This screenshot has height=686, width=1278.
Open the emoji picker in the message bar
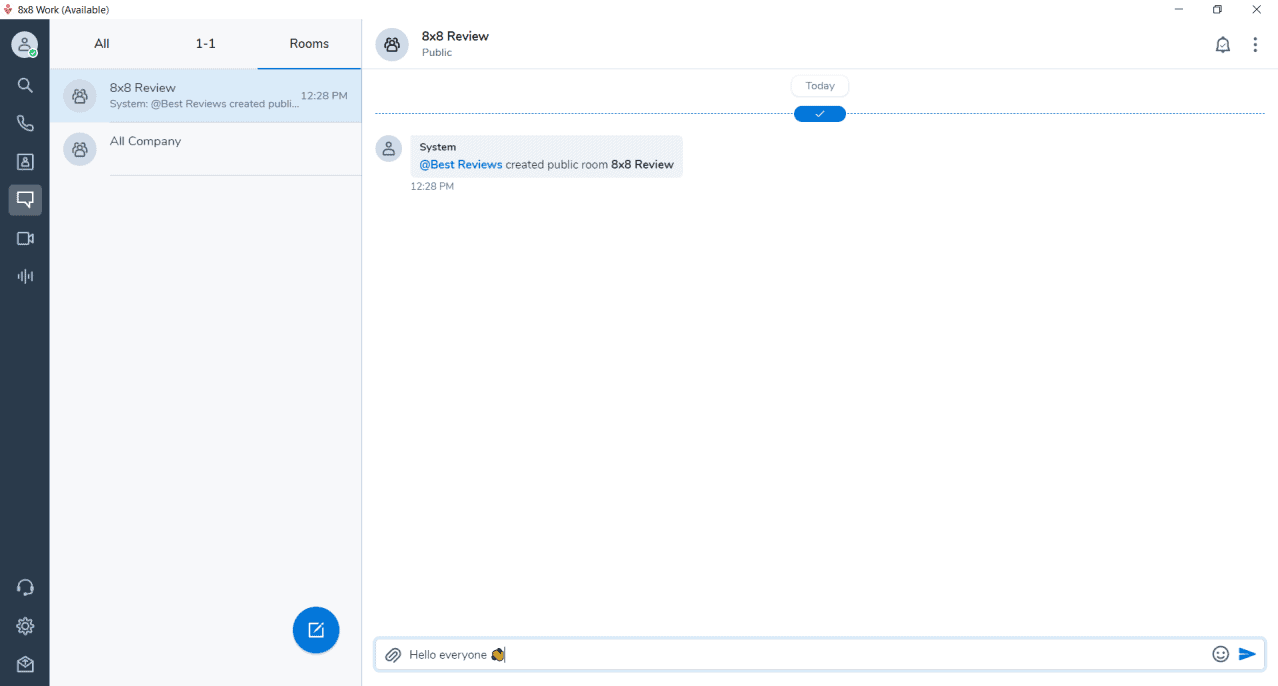pos(1220,653)
